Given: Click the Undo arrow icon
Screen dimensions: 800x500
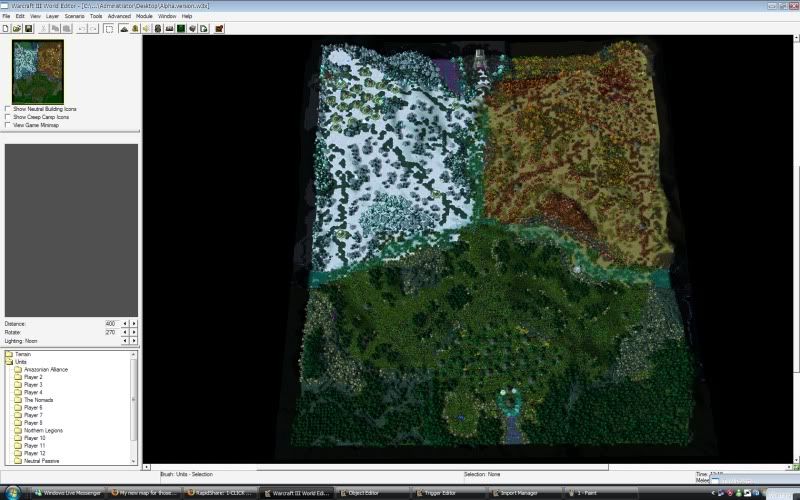Looking at the screenshot, I should (82, 29).
